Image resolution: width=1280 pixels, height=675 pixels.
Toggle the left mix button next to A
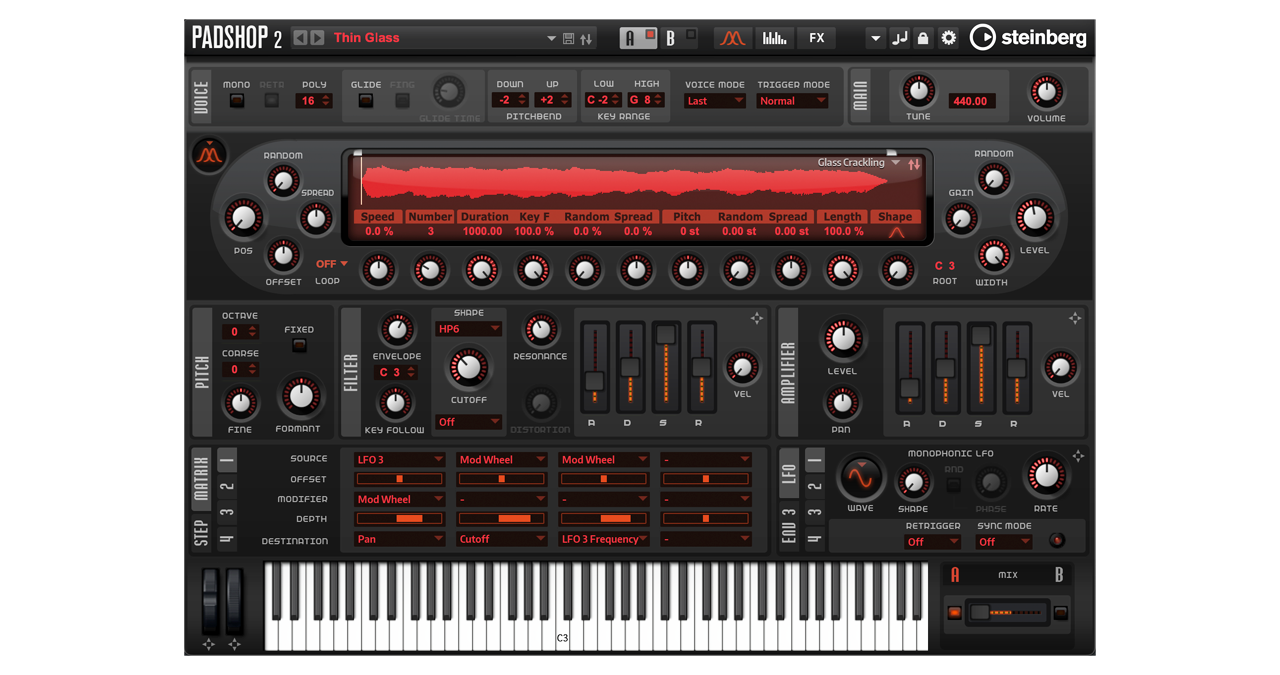tap(955, 612)
